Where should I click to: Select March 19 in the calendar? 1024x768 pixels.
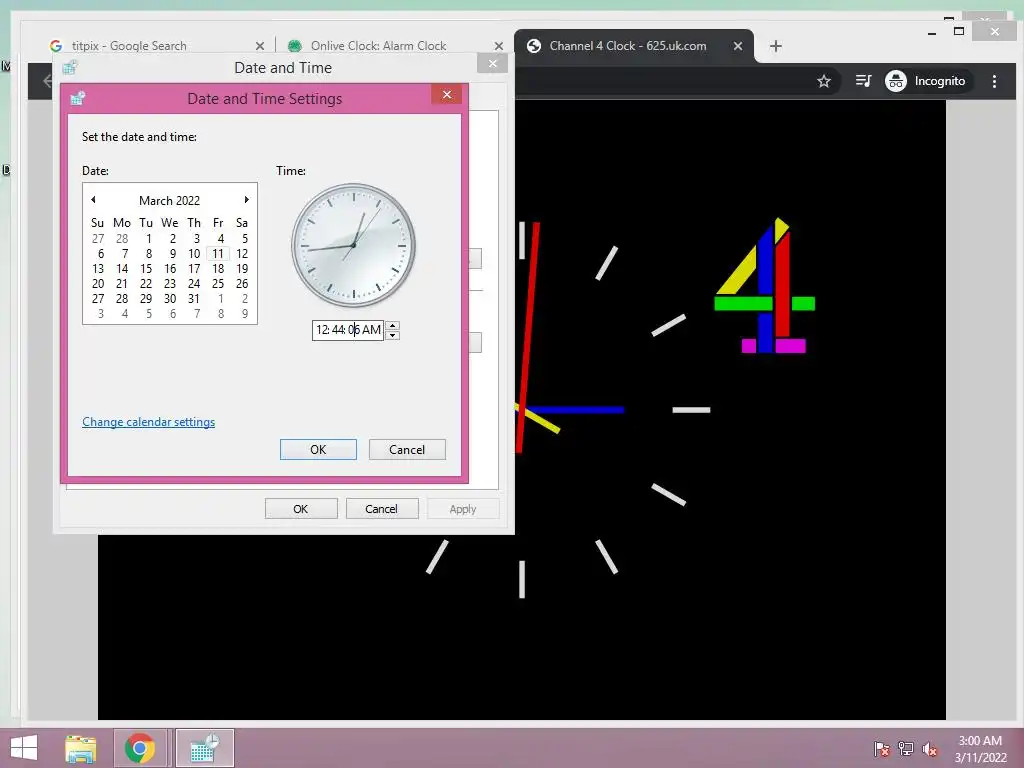(242, 268)
